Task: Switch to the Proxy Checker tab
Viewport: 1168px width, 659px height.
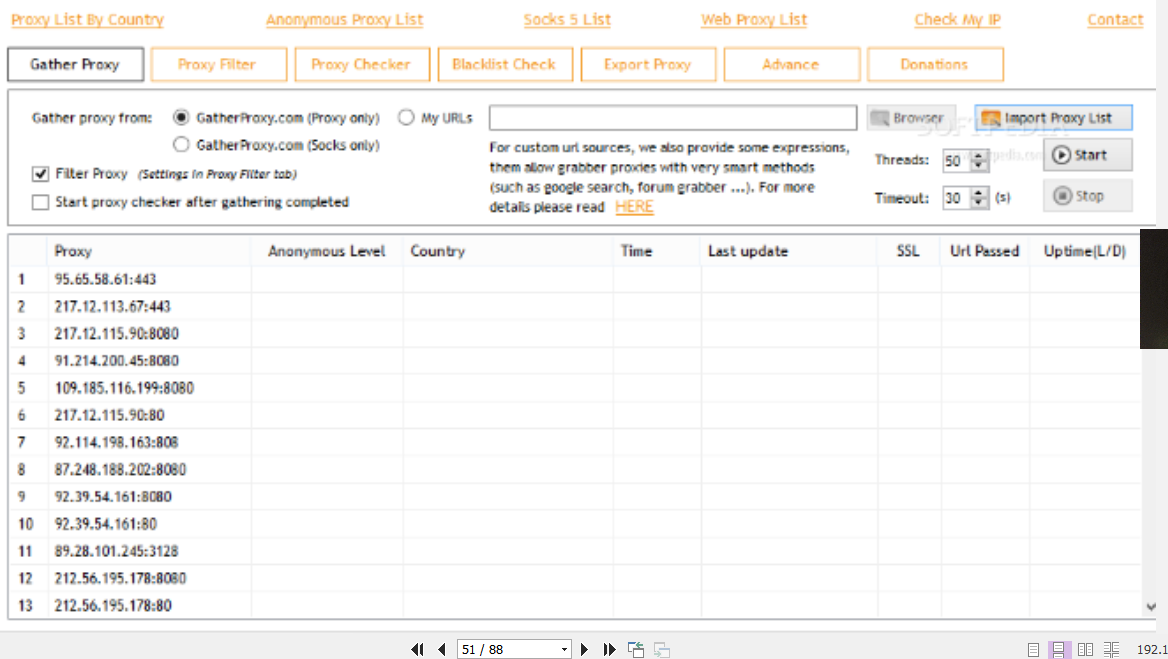Action: click(361, 65)
